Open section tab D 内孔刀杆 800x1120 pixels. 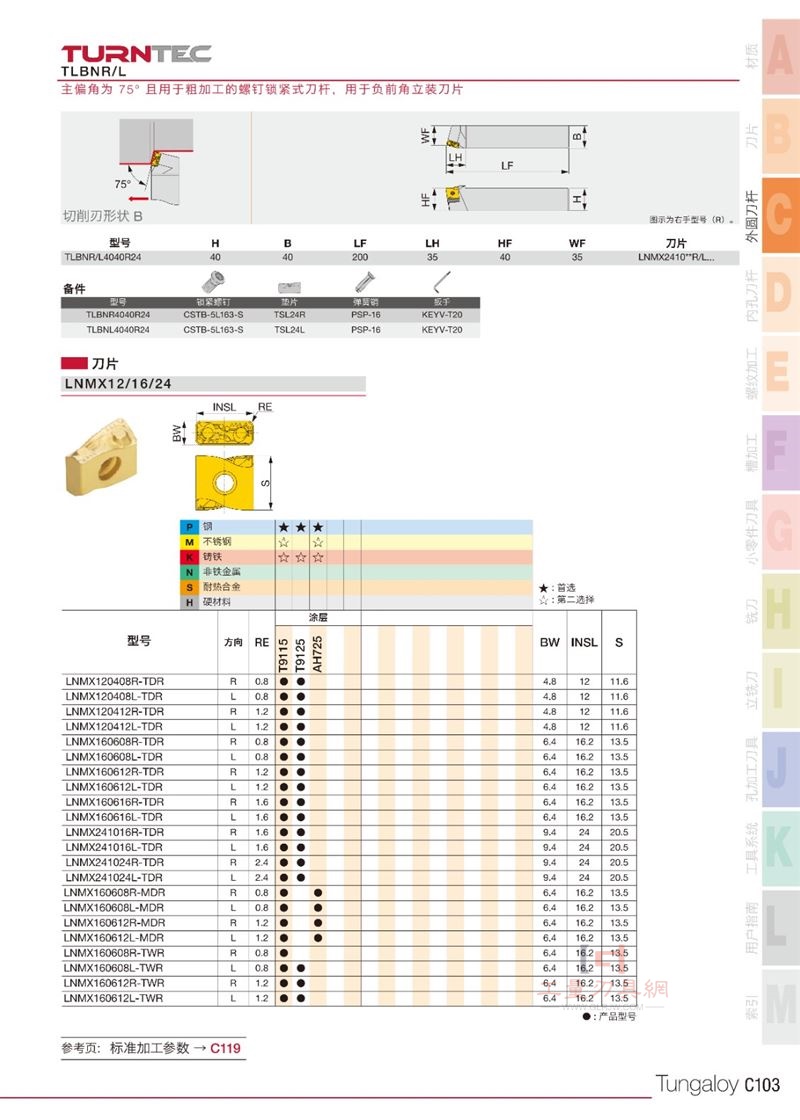tap(780, 294)
